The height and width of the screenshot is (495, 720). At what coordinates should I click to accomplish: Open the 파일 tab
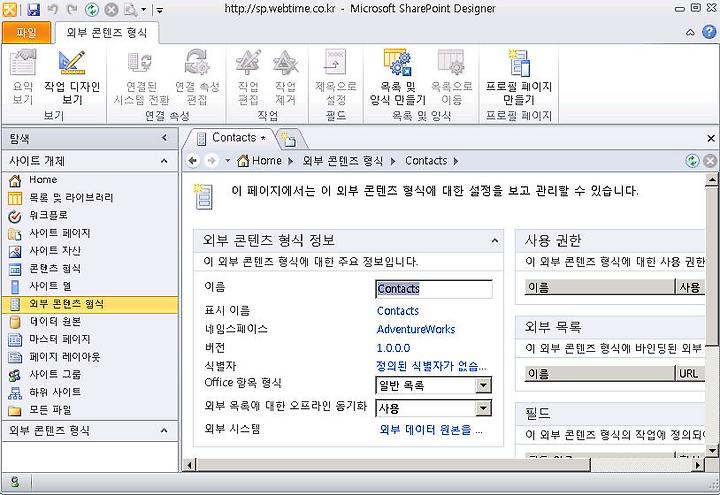point(26,33)
